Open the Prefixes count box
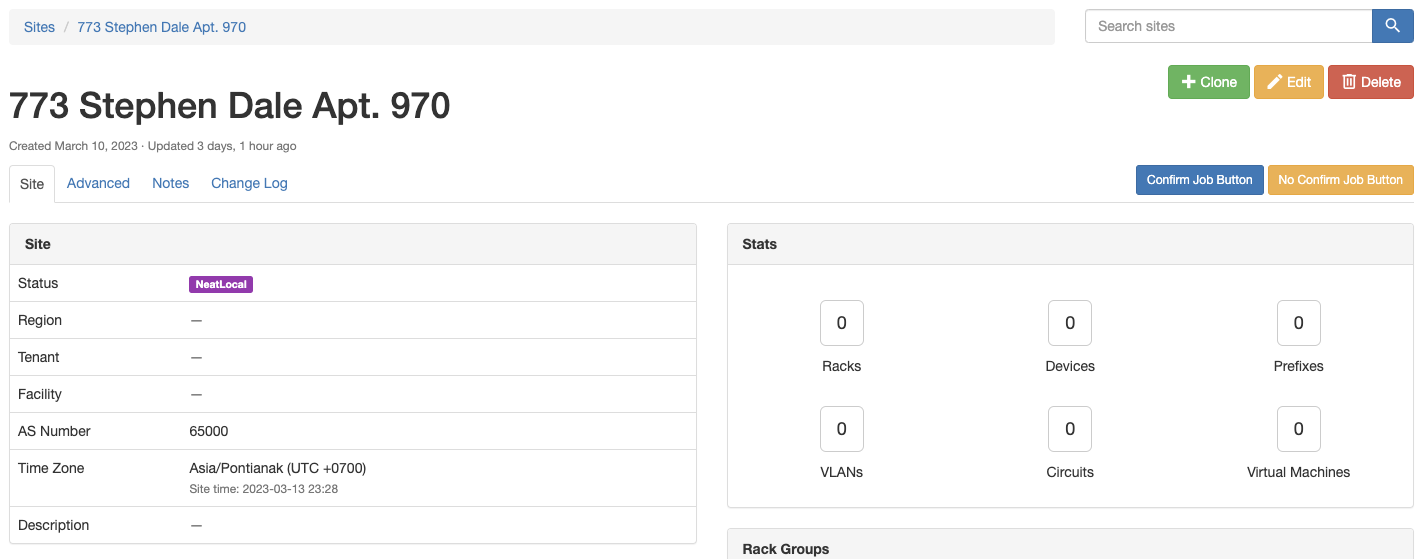1423x559 pixels. point(1298,323)
